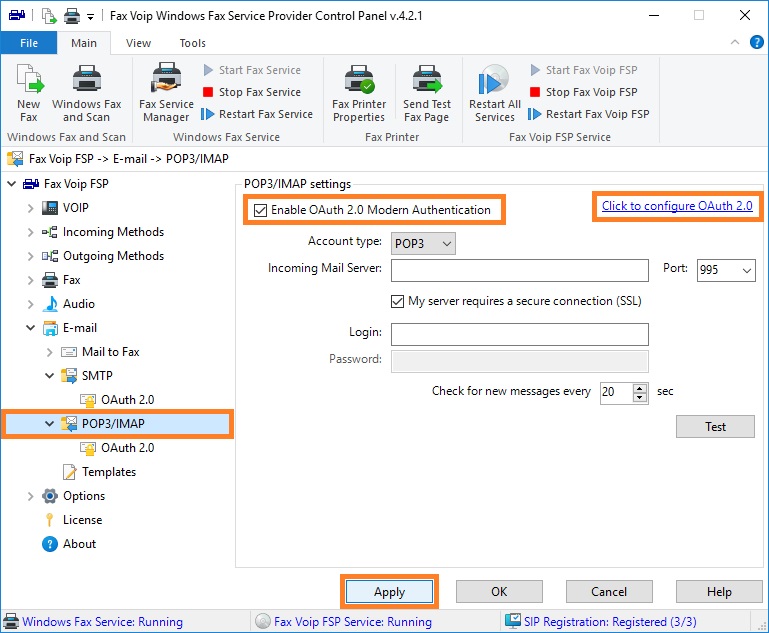Decrease the check interval seconds
This screenshot has height=633, width=769.
tap(640, 398)
